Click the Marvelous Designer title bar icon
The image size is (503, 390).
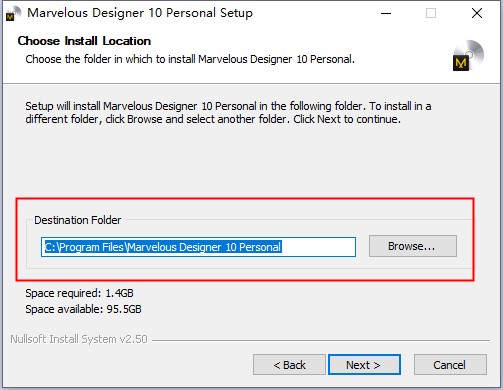tap(13, 14)
